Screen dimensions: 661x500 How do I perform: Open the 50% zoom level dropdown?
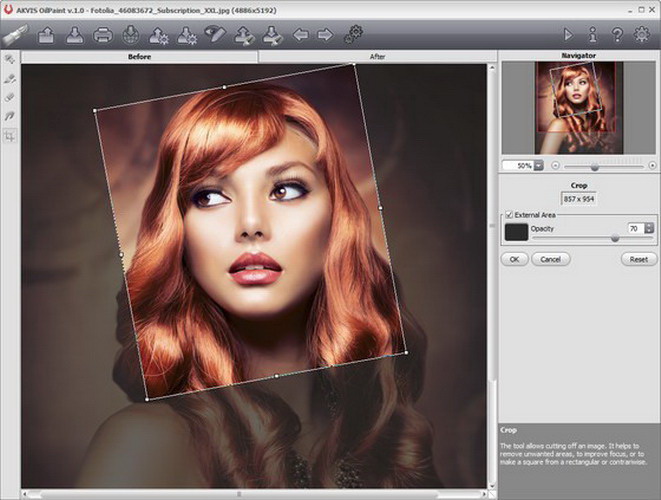pos(538,165)
